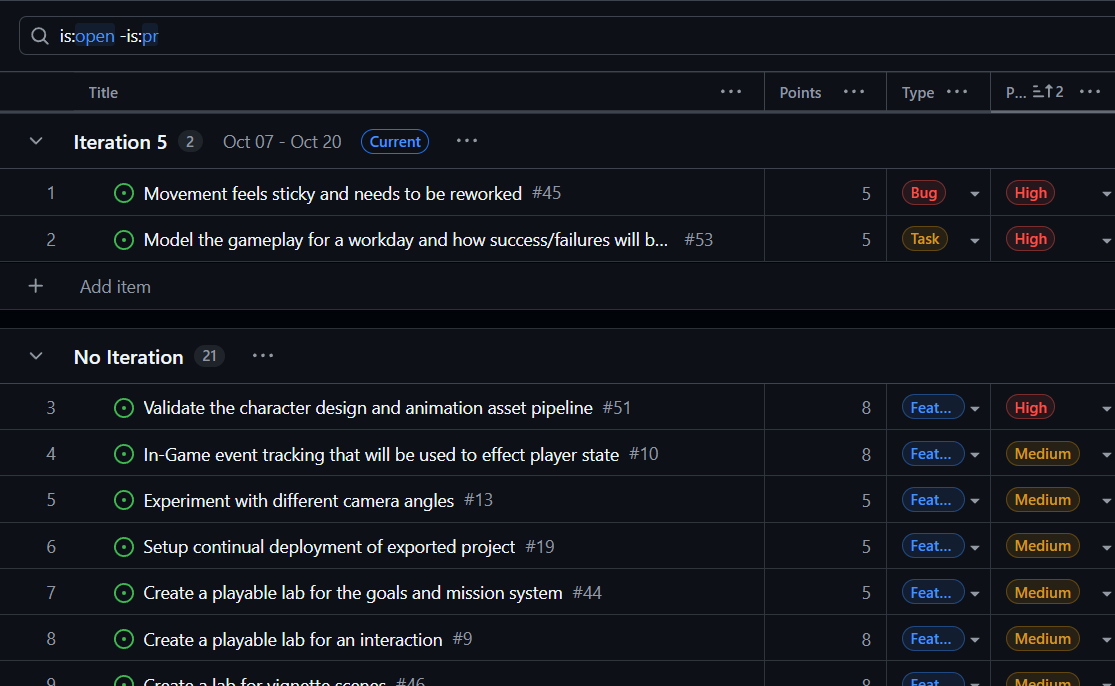Open No Iteration group actions menu
1115x686 pixels.
(262, 355)
